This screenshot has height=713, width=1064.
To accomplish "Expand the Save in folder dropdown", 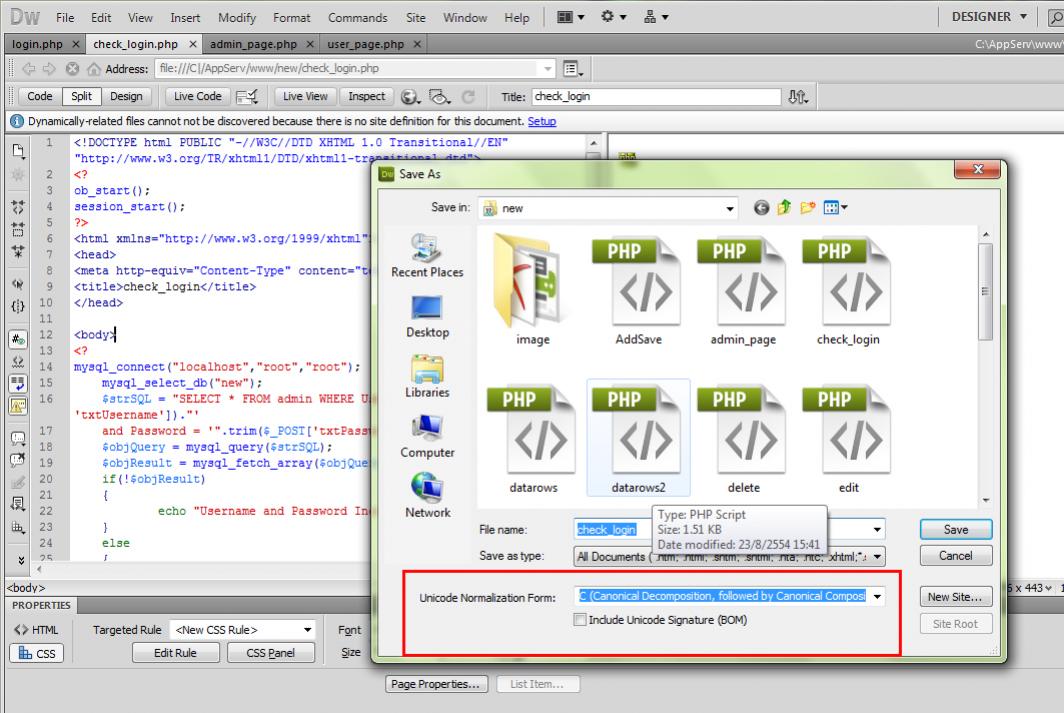I will click(x=731, y=208).
